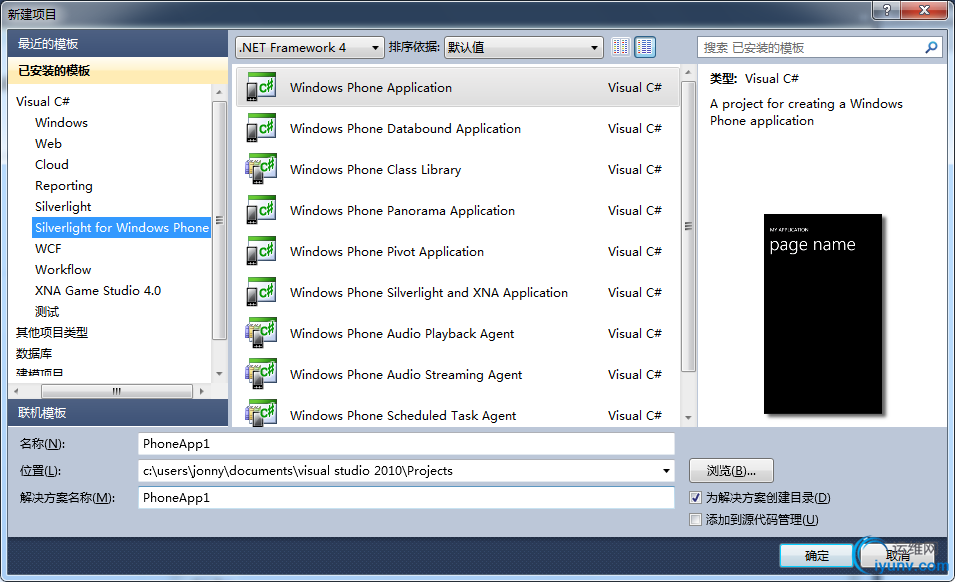Image resolution: width=955 pixels, height=582 pixels.
Task: Click the Windows Phone Class Library icon
Action: click(261, 169)
